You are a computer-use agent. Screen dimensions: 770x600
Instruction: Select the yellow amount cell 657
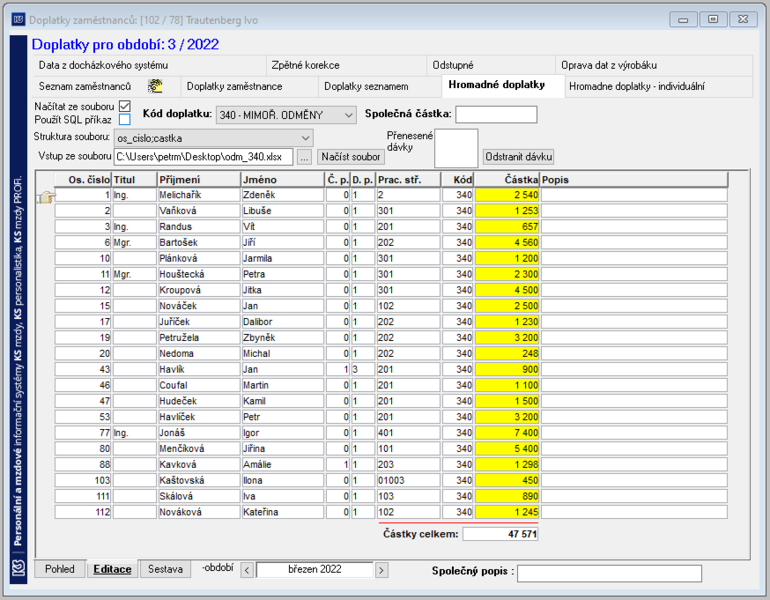click(x=507, y=226)
